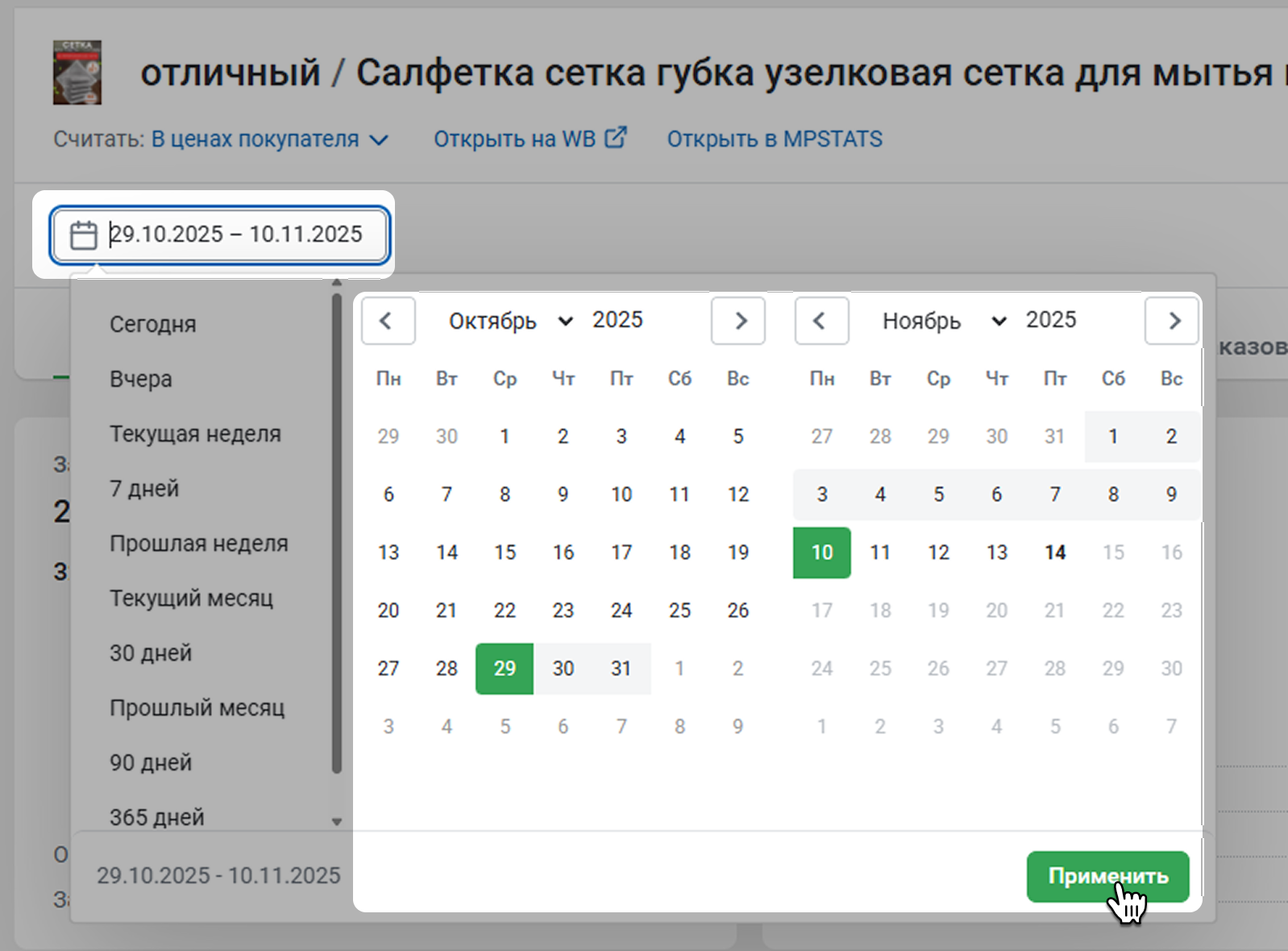This screenshot has width=1288, height=951.
Task: Open the Ноябрь month dropdown
Action: click(x=943, y=321)
